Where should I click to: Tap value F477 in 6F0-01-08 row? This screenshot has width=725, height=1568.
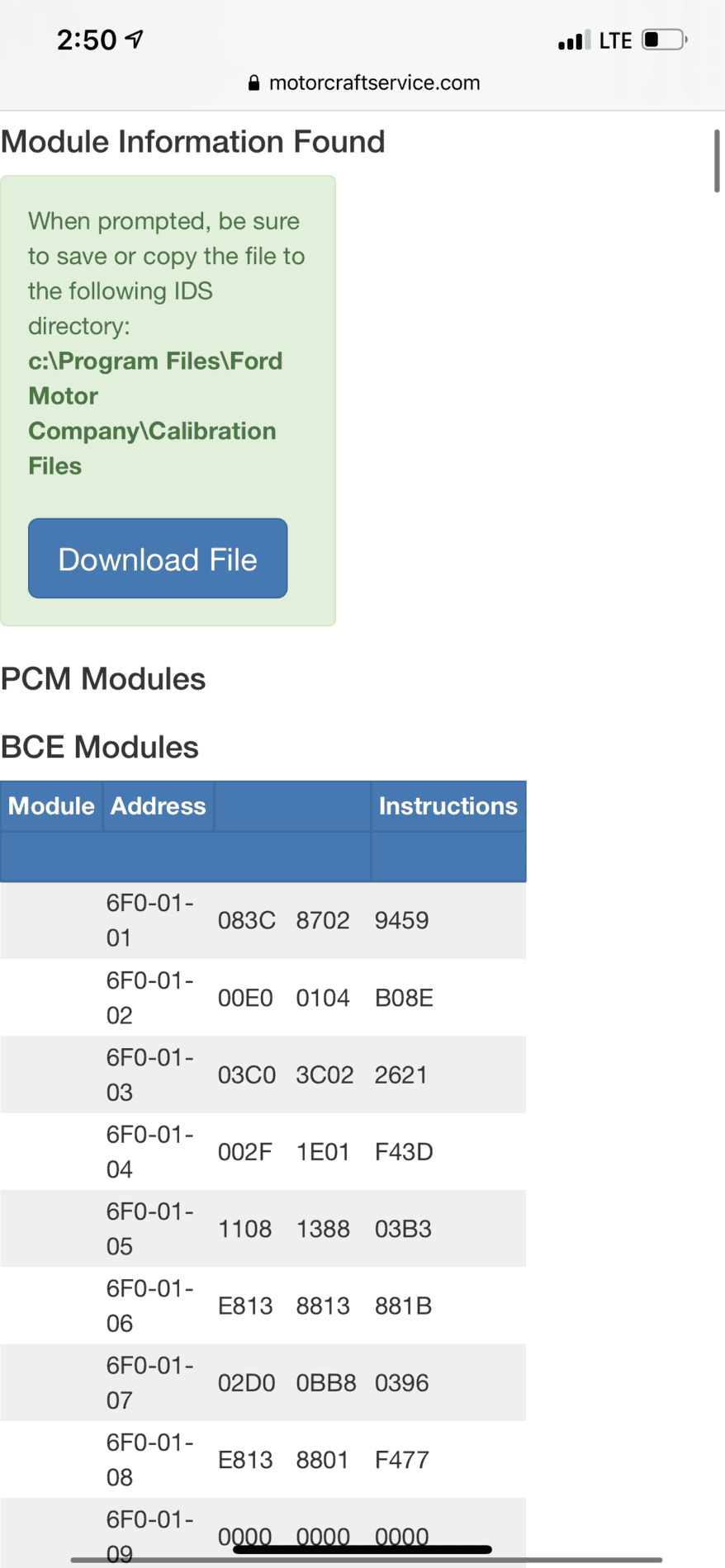tap(402, 1460)
